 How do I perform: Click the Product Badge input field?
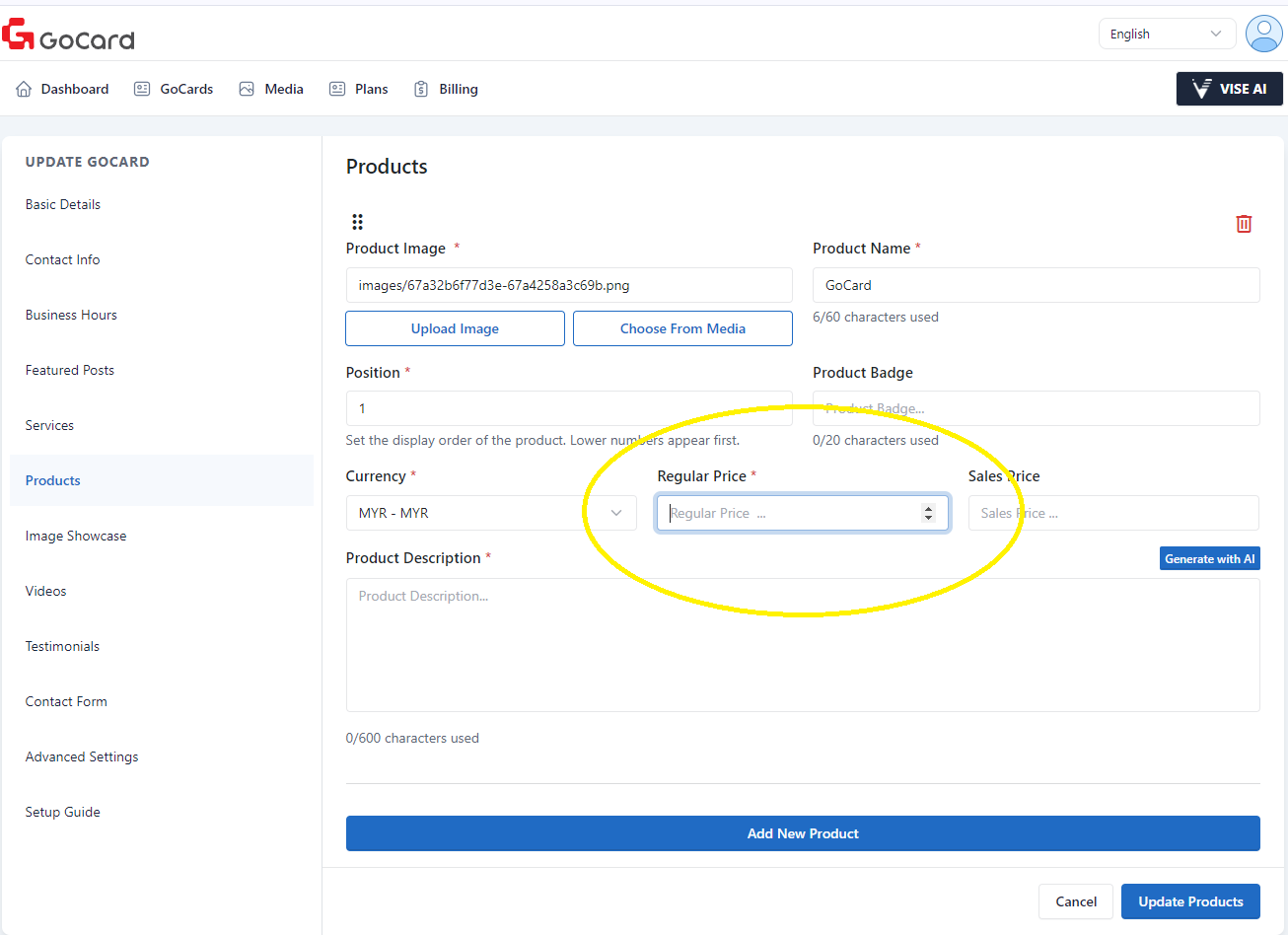point(1036,408)
